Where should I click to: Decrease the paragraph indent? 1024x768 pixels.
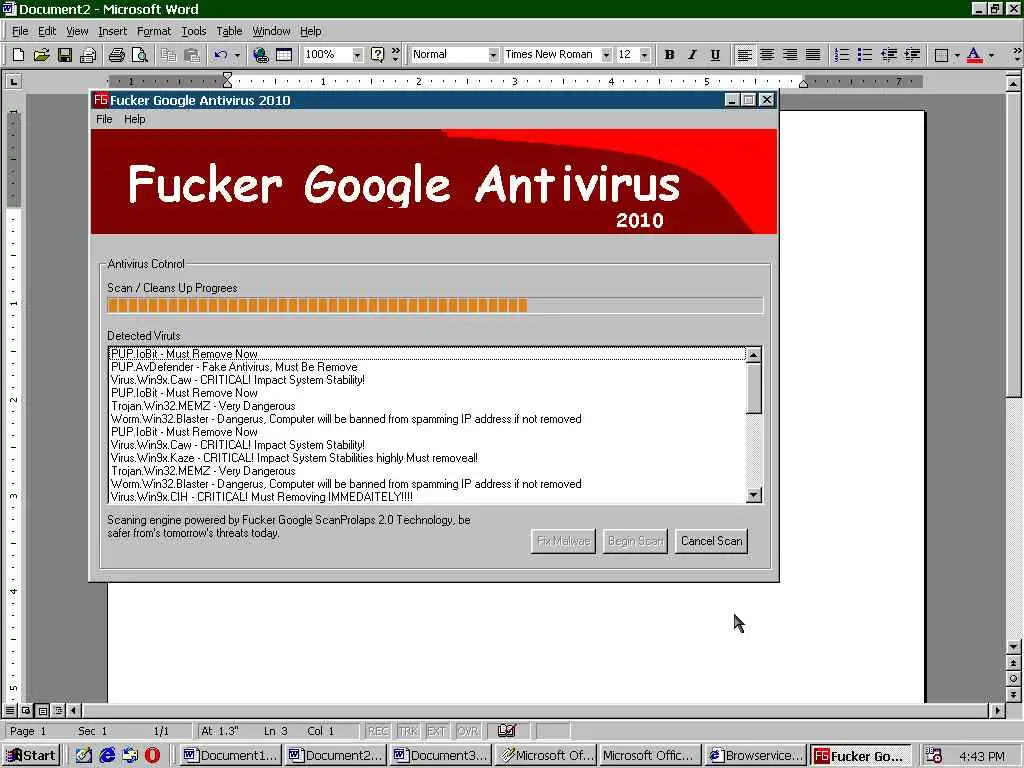(889, 55)
